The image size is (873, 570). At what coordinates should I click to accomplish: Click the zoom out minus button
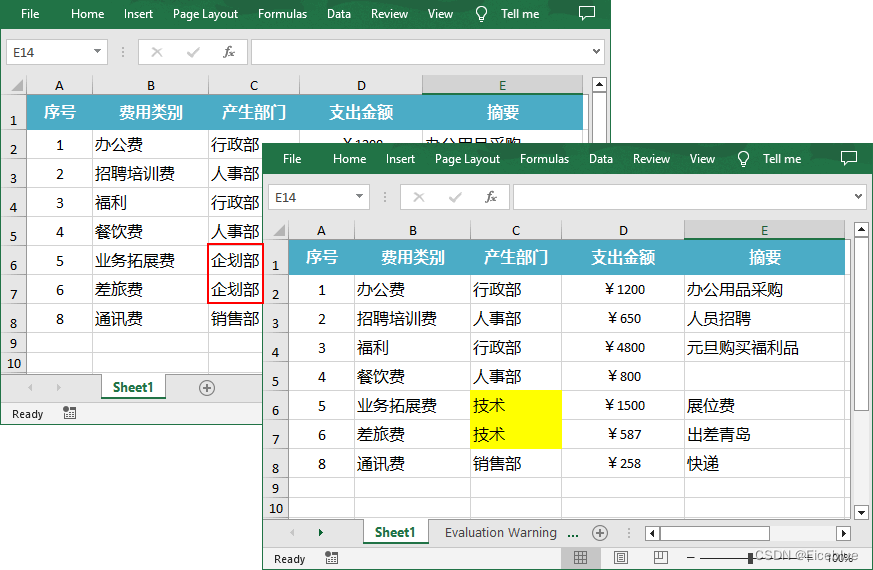(x=690, y=557)
